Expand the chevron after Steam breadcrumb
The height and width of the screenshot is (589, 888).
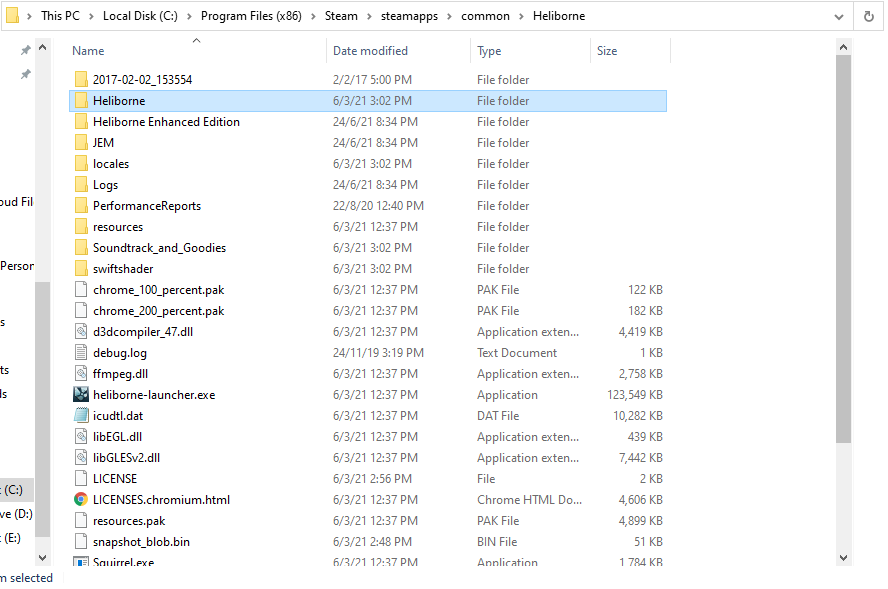coord(369,16)
